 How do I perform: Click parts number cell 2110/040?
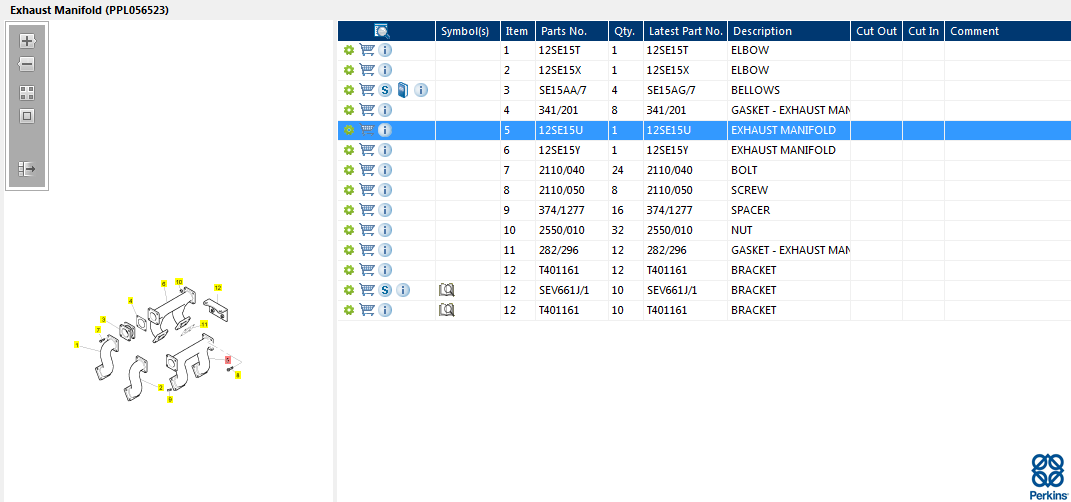pyautogui.click(x=561, y=170)
